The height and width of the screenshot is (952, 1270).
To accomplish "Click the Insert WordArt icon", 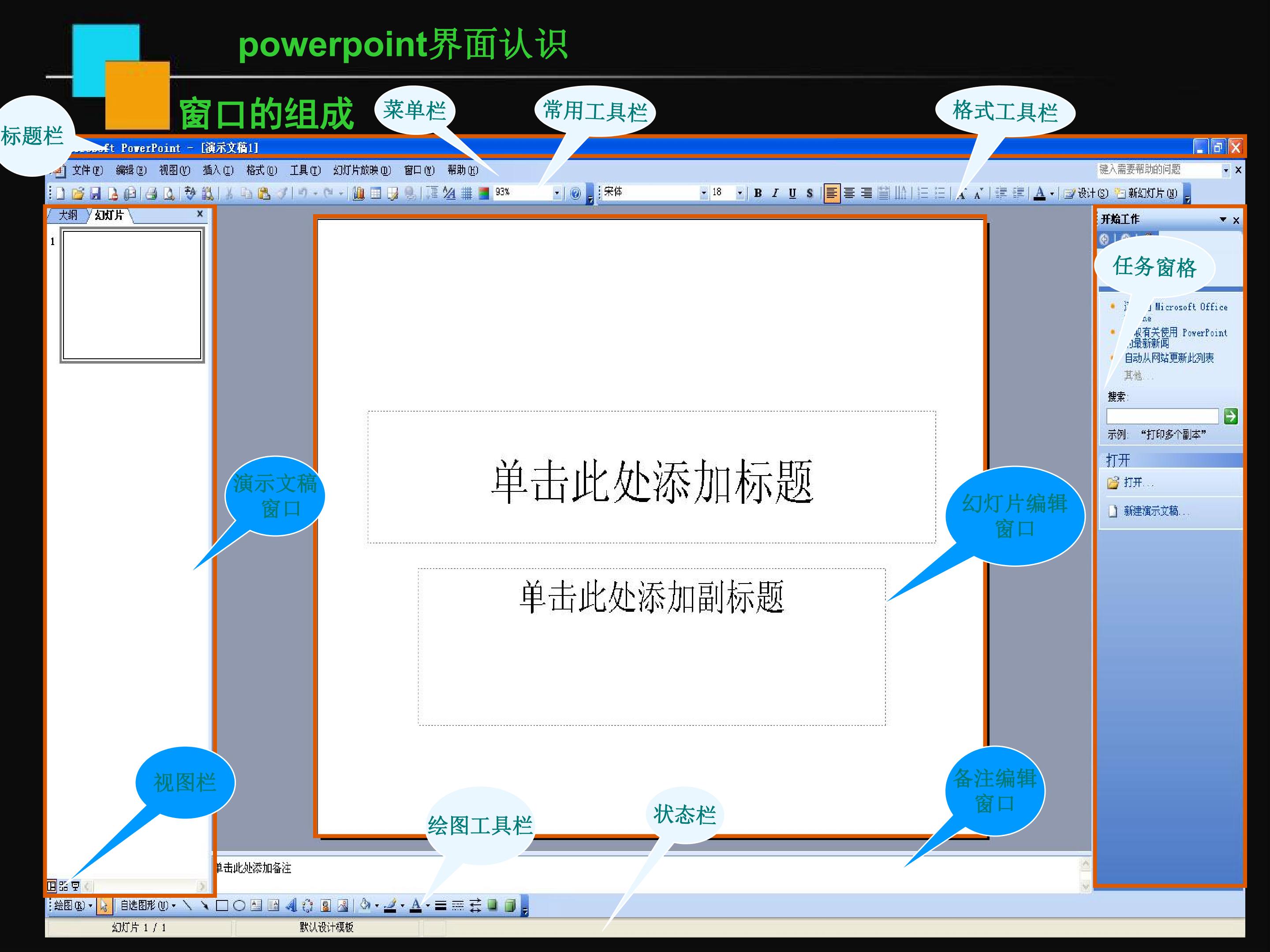I will tap(291, 906).
